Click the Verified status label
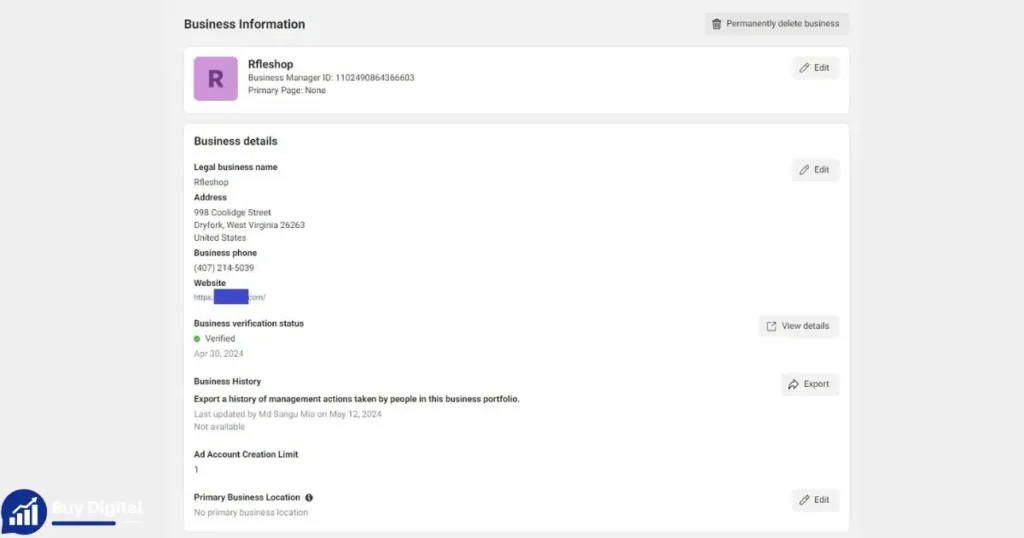 (x=219, y=339)
